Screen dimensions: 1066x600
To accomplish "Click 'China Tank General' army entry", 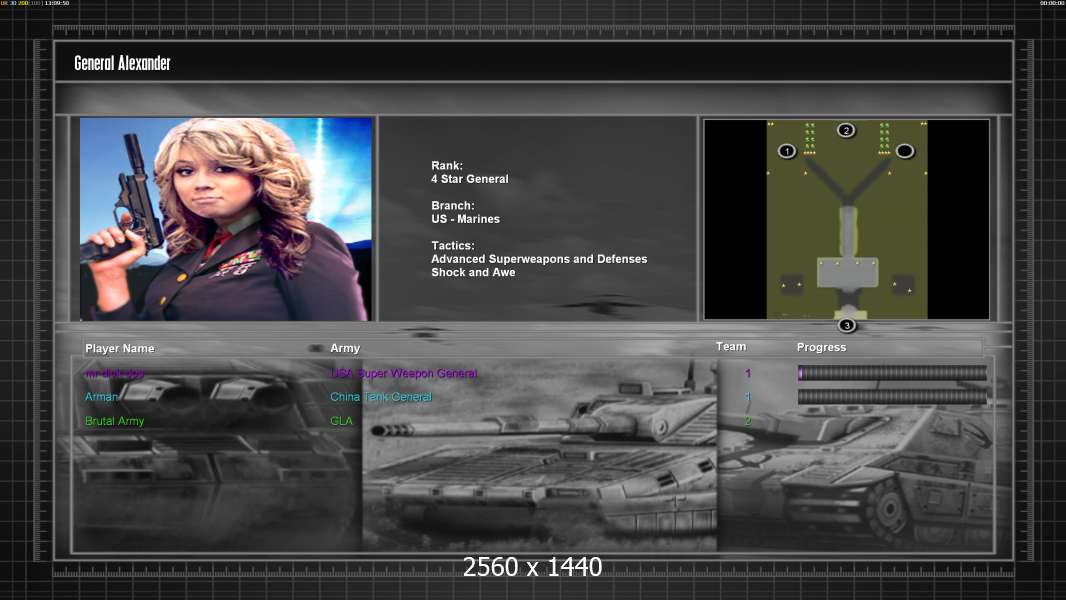I will [381, 397].
